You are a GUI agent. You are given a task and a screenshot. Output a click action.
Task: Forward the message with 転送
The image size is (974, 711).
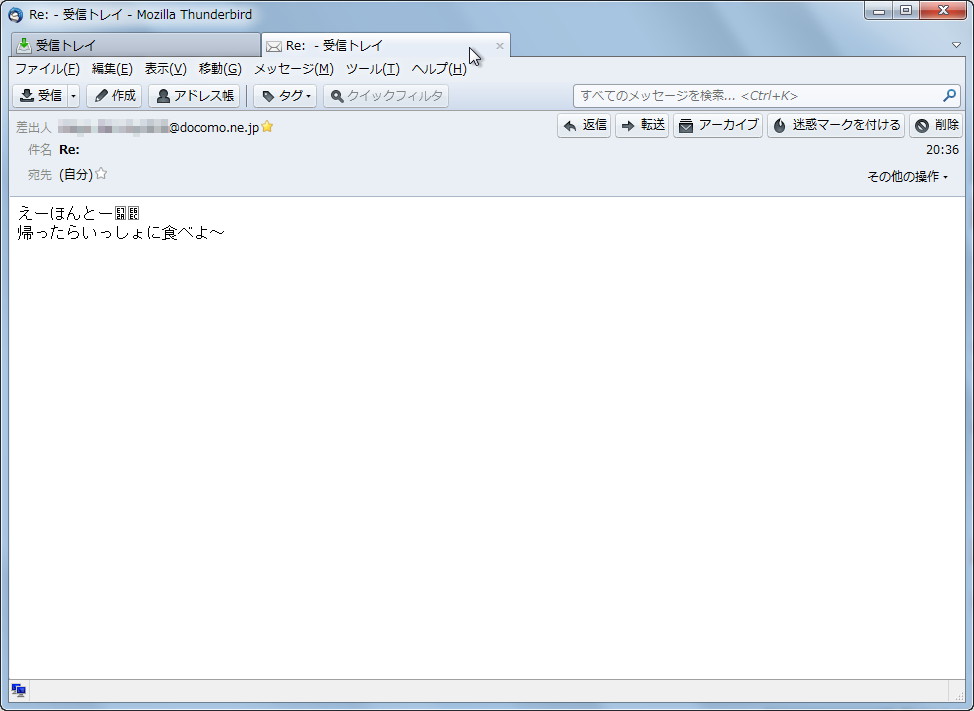coord(642,125)
